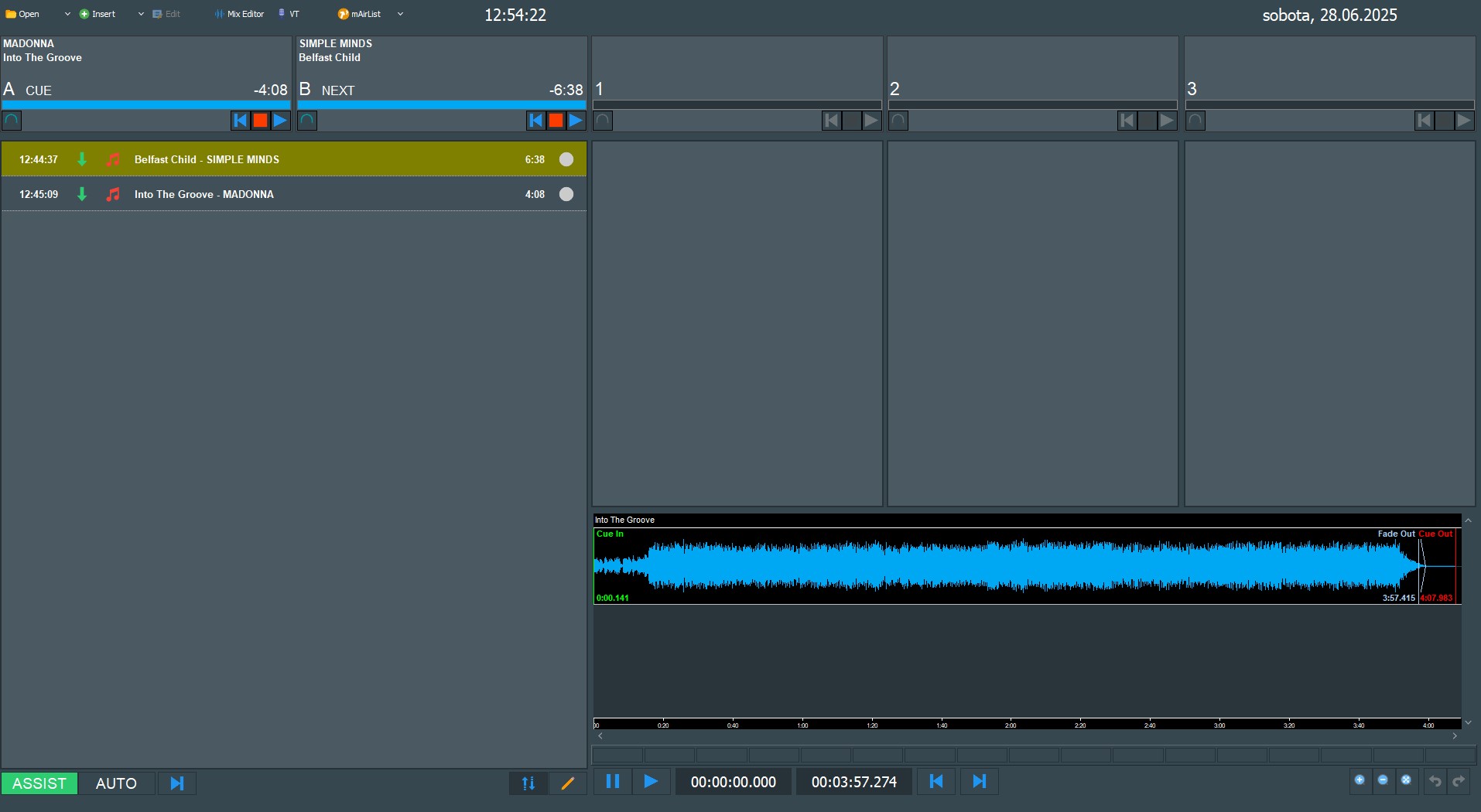Select the 'Belfast Child - SIMPLE MINDS' playlist title
The width and height of the screenshot is (1481, 812).
click(x=207, y=159)
